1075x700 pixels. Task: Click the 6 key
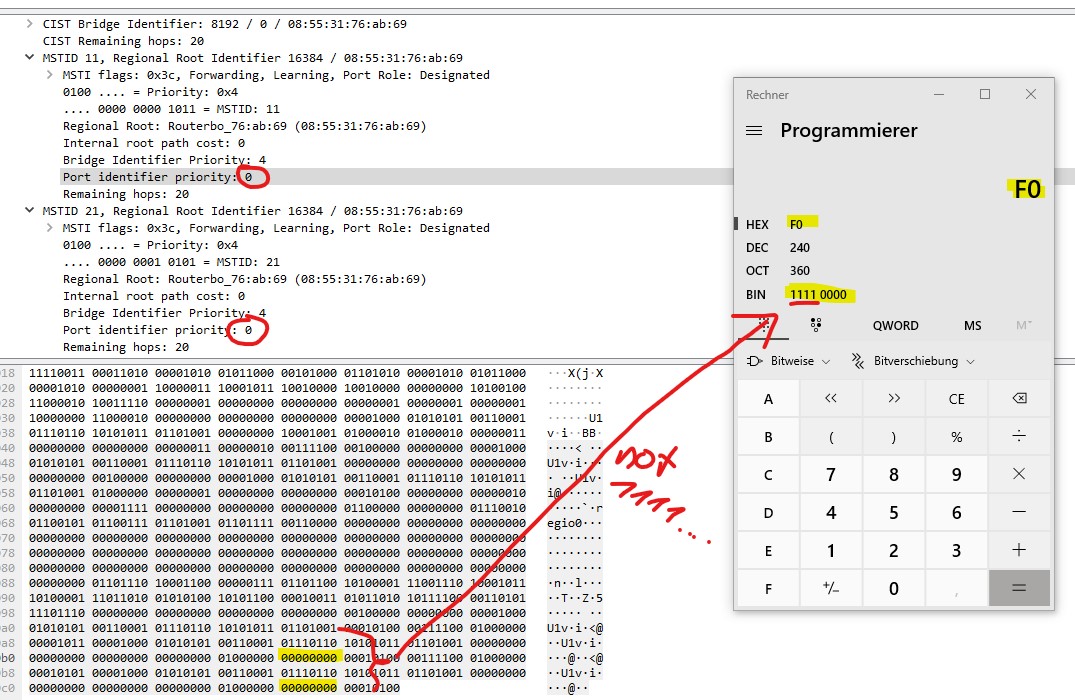(956, 511)
